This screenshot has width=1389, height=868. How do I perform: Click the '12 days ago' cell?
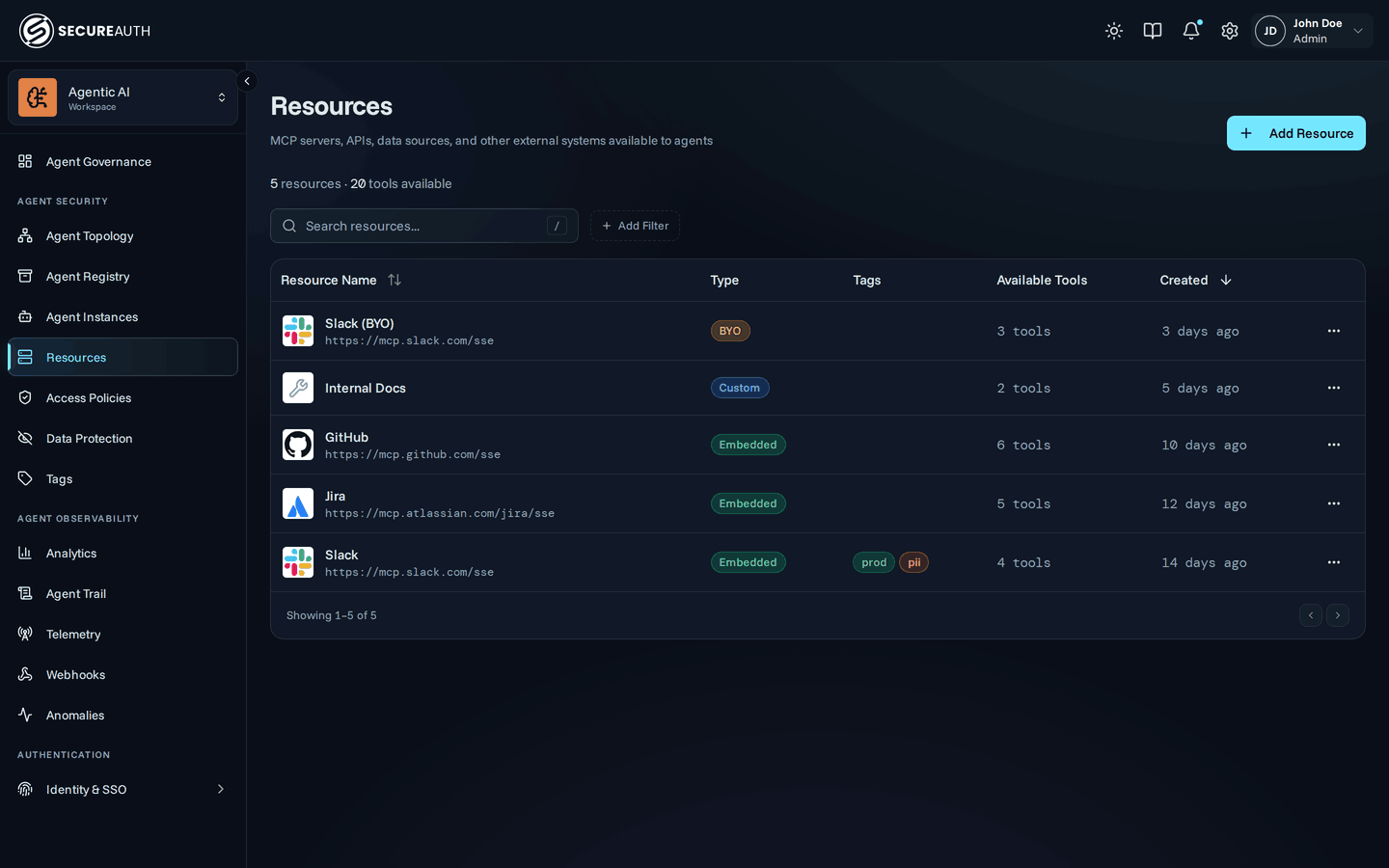pyautogui.click(x=1204, y=503)
